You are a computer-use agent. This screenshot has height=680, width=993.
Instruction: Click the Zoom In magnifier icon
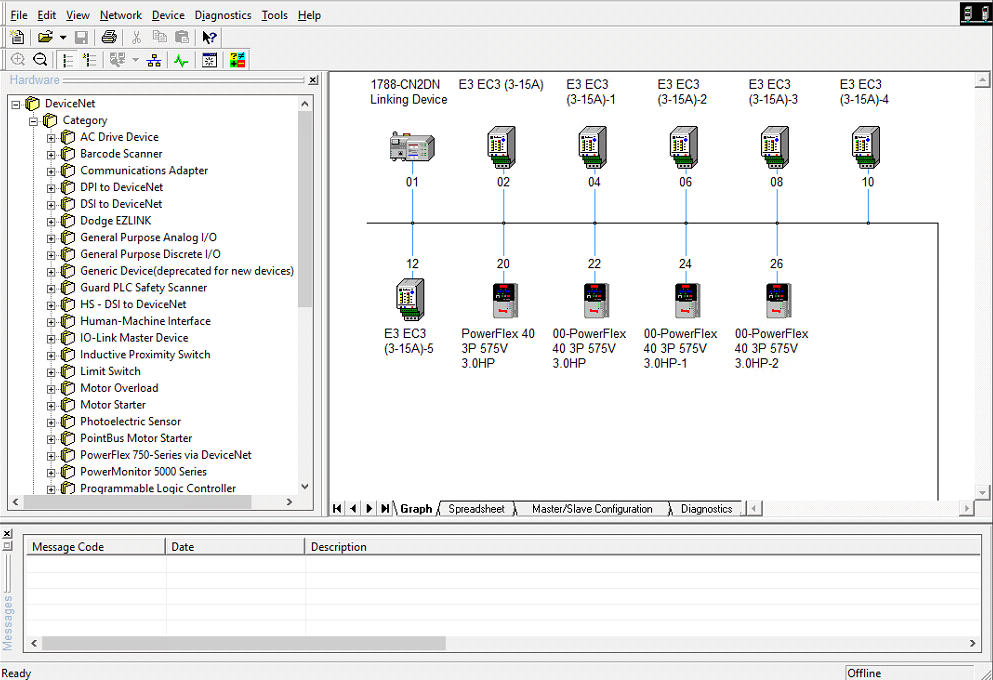18,60
